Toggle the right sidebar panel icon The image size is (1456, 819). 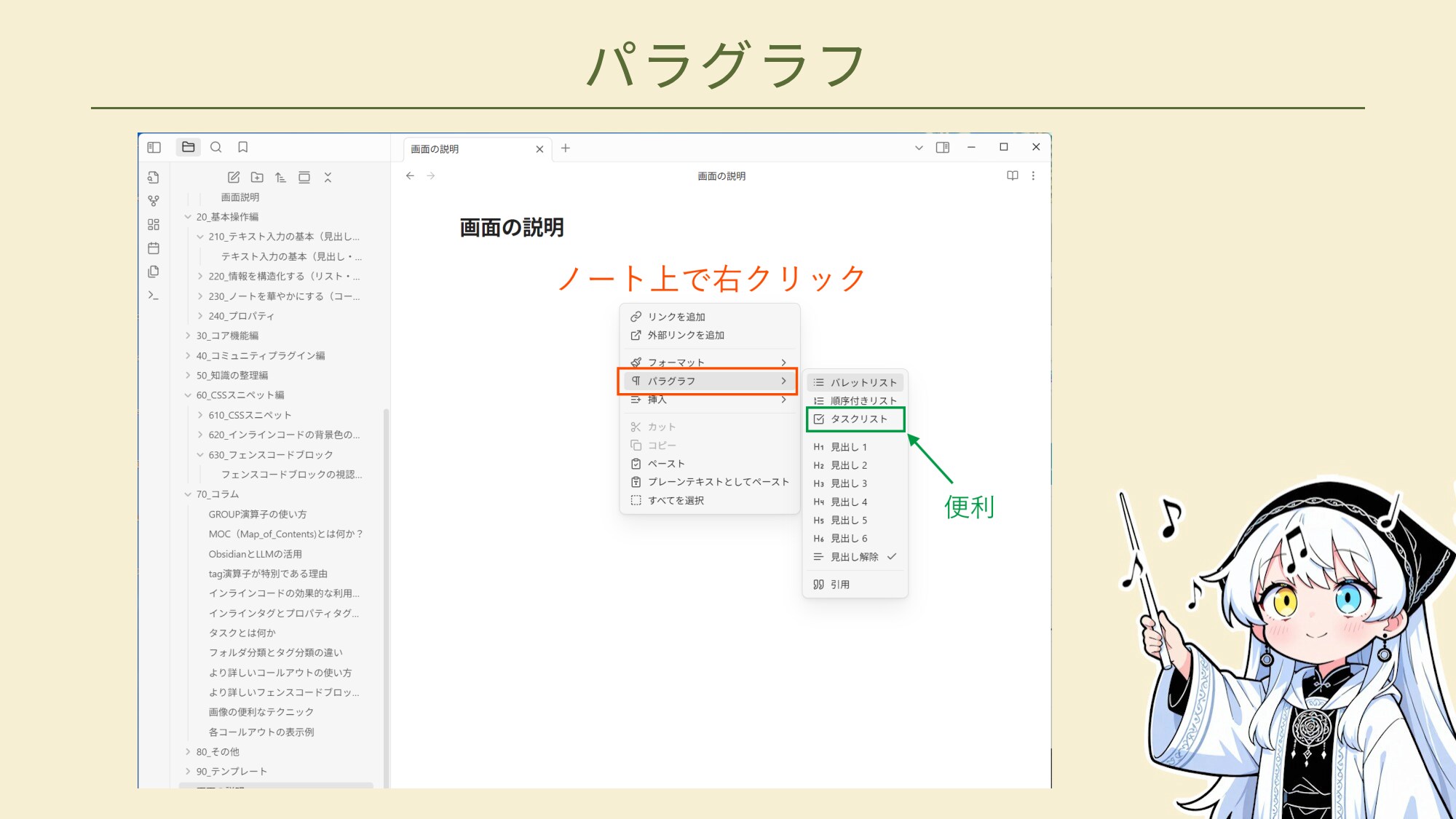[x=943, y=147]
